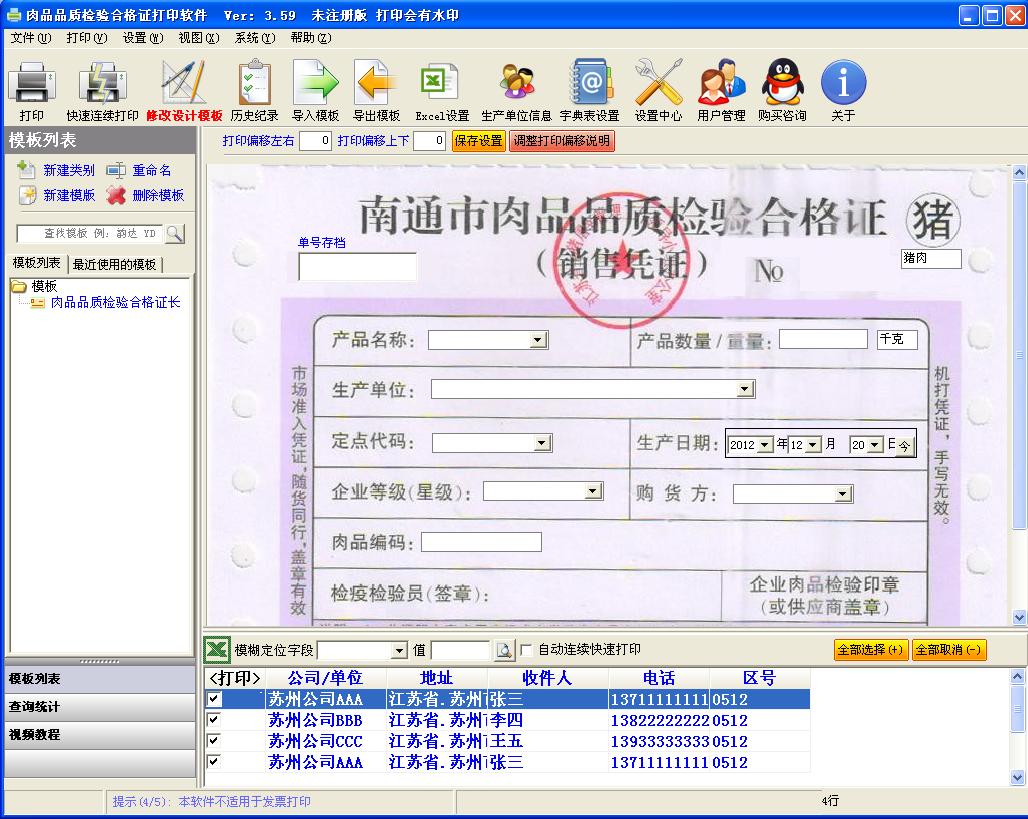The height and width of the screenshot is (819, 1028).
Task: Expand the 产品名称 dropdown
Action: point(538,340)
